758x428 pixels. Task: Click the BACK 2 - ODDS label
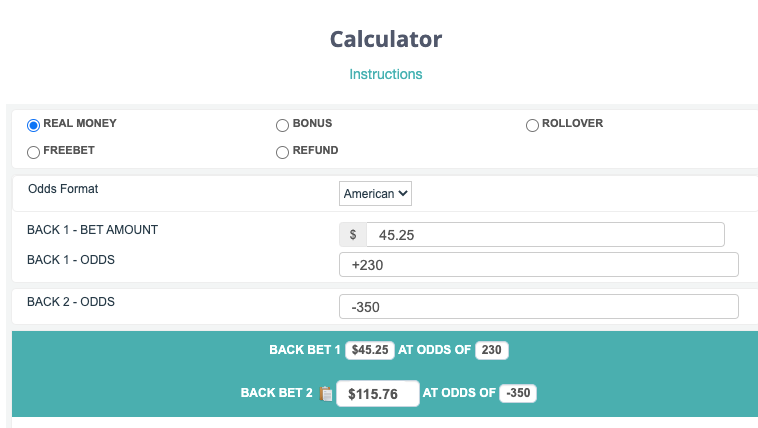[x=71, y=301]
